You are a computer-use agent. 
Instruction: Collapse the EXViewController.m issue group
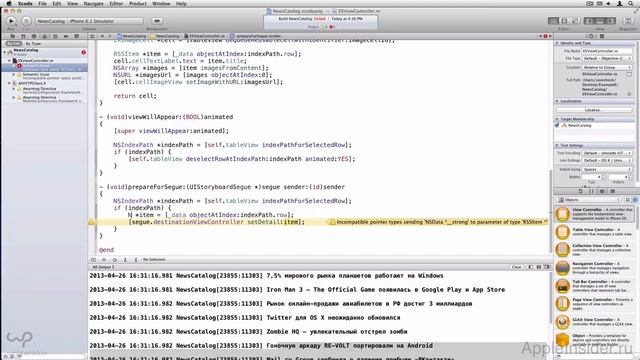[9, 60]
